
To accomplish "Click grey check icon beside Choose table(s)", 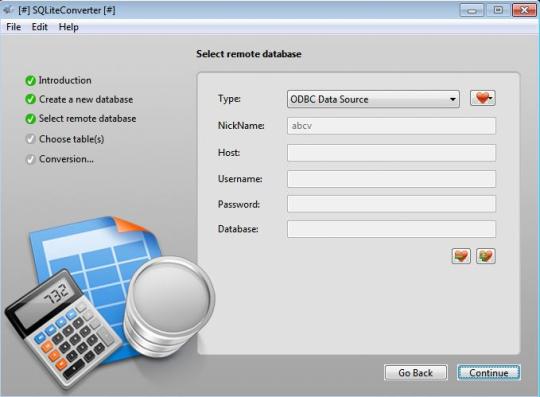I will tap(31, 139).
